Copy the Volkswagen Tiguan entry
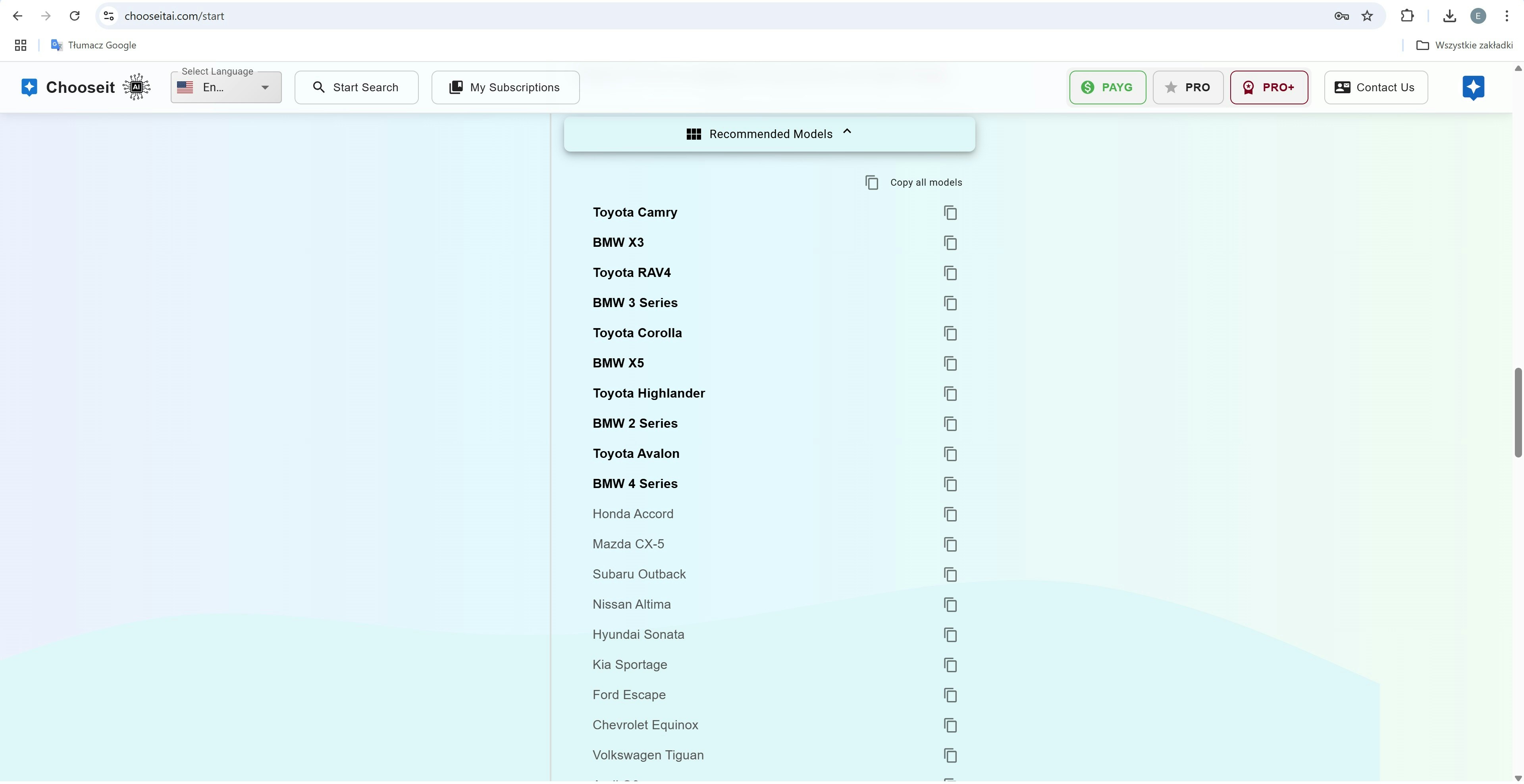Viewport: 1524px width, 784px height. 950,755
